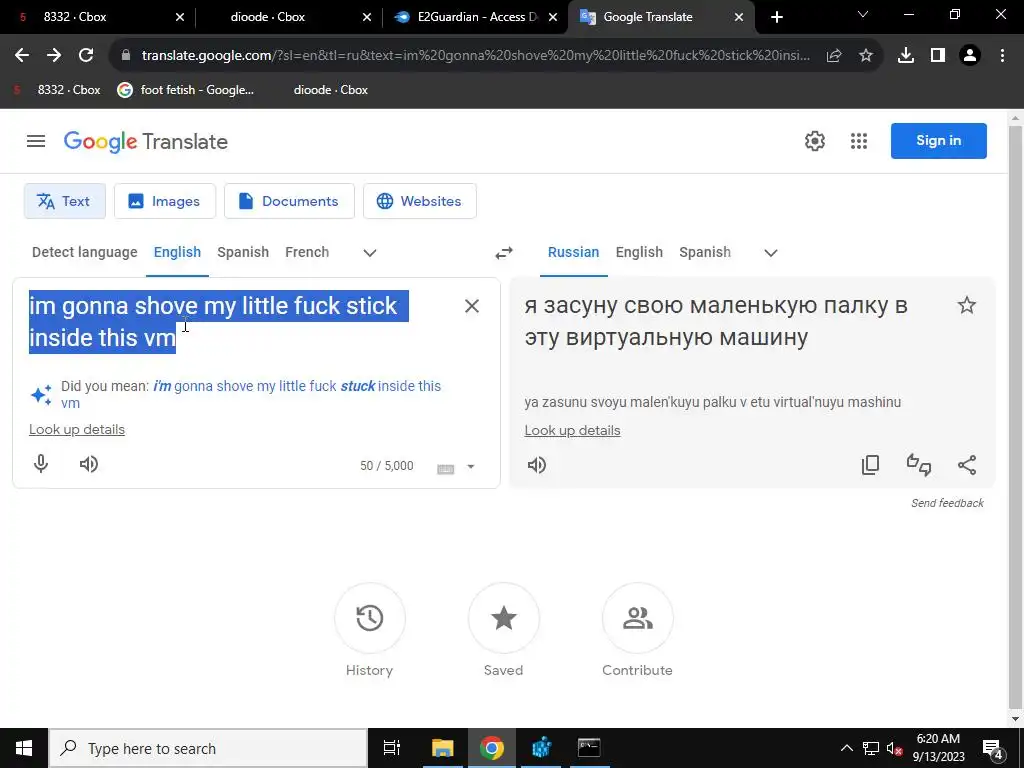Viewport: 1024px width, 768px height.
Task: Switch to Websites translation
Action: [x=420, y=201]
